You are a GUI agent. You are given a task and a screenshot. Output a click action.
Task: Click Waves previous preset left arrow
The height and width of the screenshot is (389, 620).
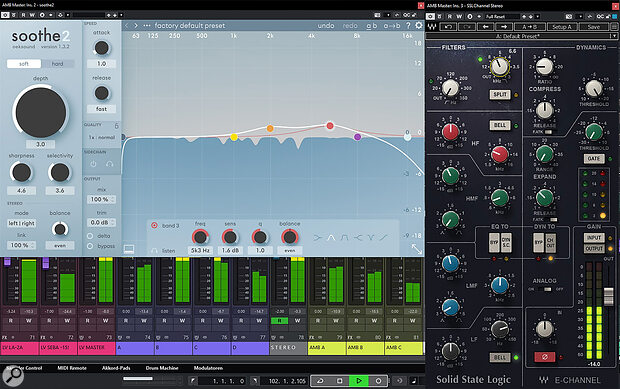(486, 27)
